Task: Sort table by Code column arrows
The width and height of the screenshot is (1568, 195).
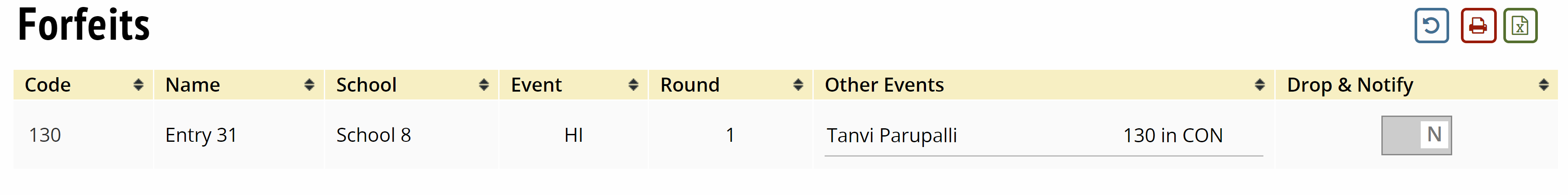Action: [x=138, y=85]
